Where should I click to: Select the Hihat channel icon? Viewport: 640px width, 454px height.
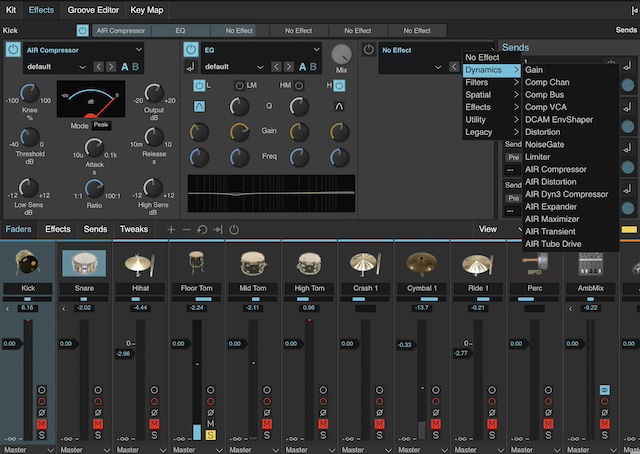point(139,263)
